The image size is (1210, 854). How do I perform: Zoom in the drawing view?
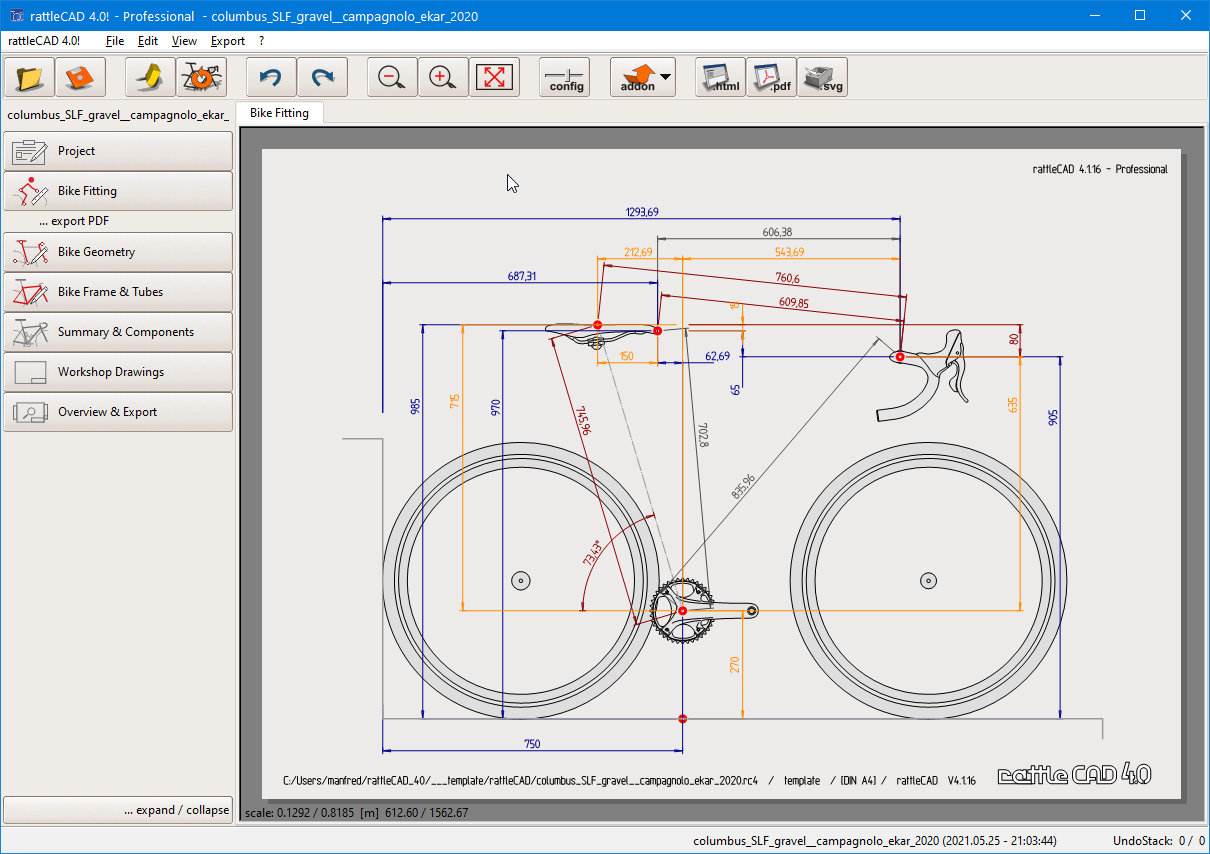pos(443,77)
